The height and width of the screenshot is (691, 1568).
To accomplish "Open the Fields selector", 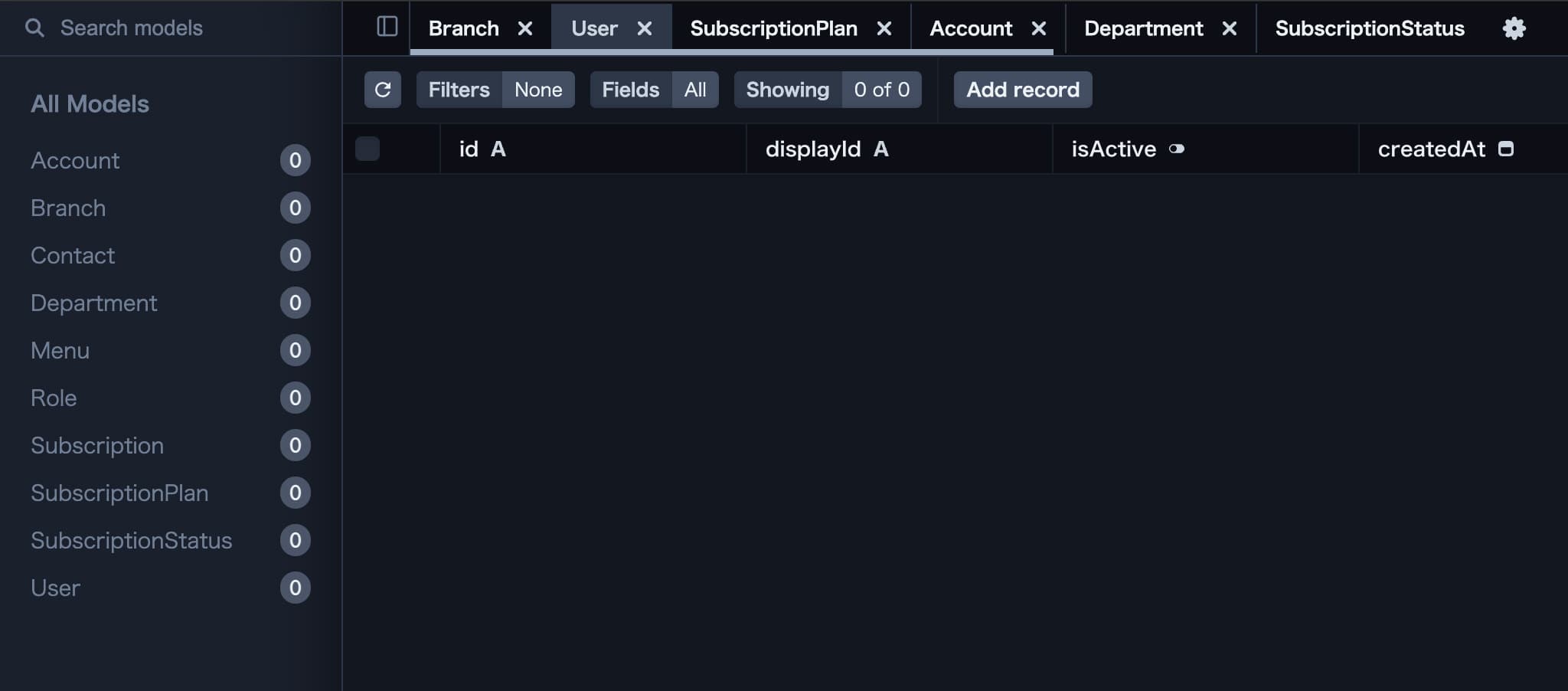I will 654,90.
